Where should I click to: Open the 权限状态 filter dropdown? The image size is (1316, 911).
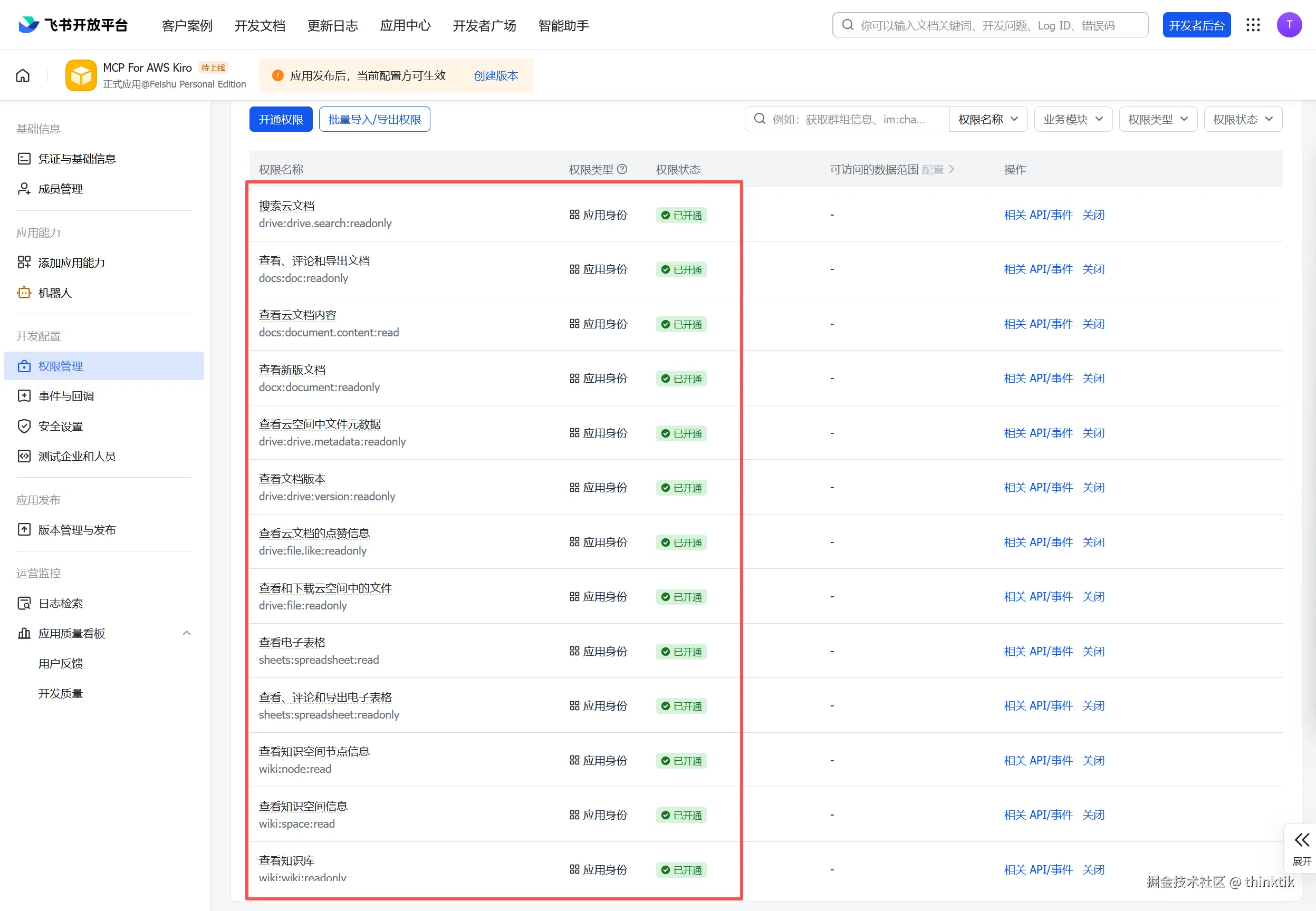point(1242,119)
